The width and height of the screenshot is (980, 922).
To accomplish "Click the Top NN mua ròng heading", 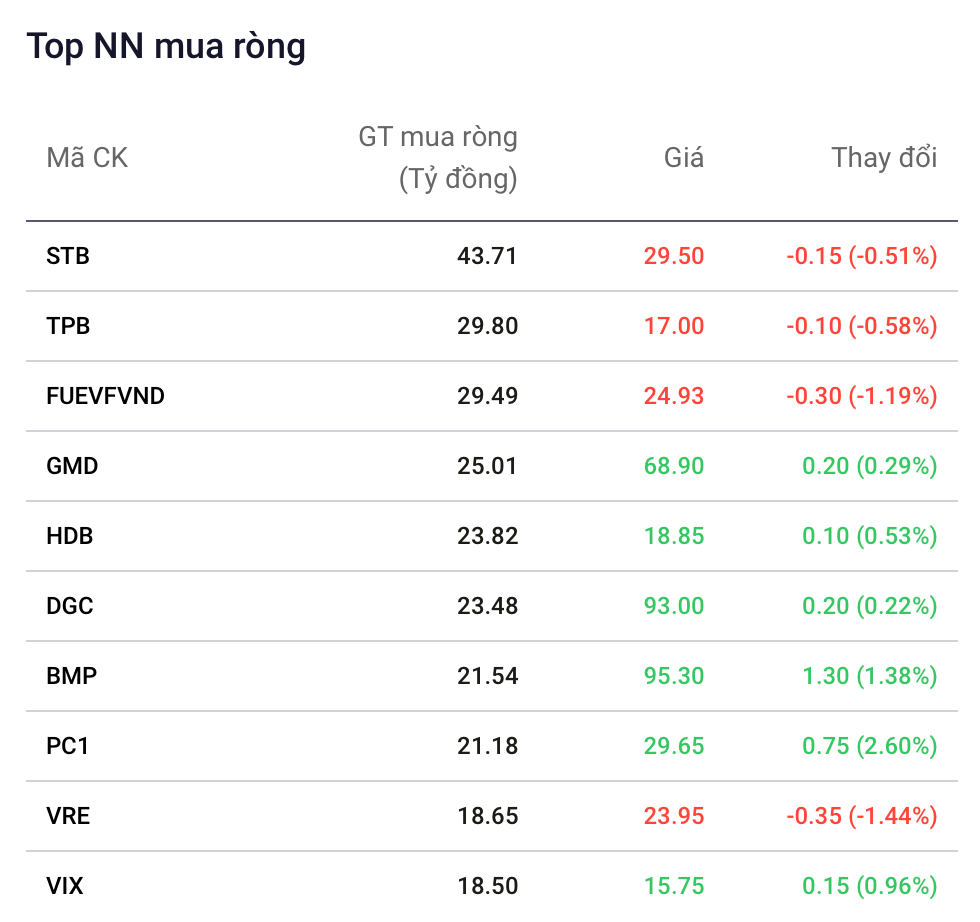I will [166, 47].
